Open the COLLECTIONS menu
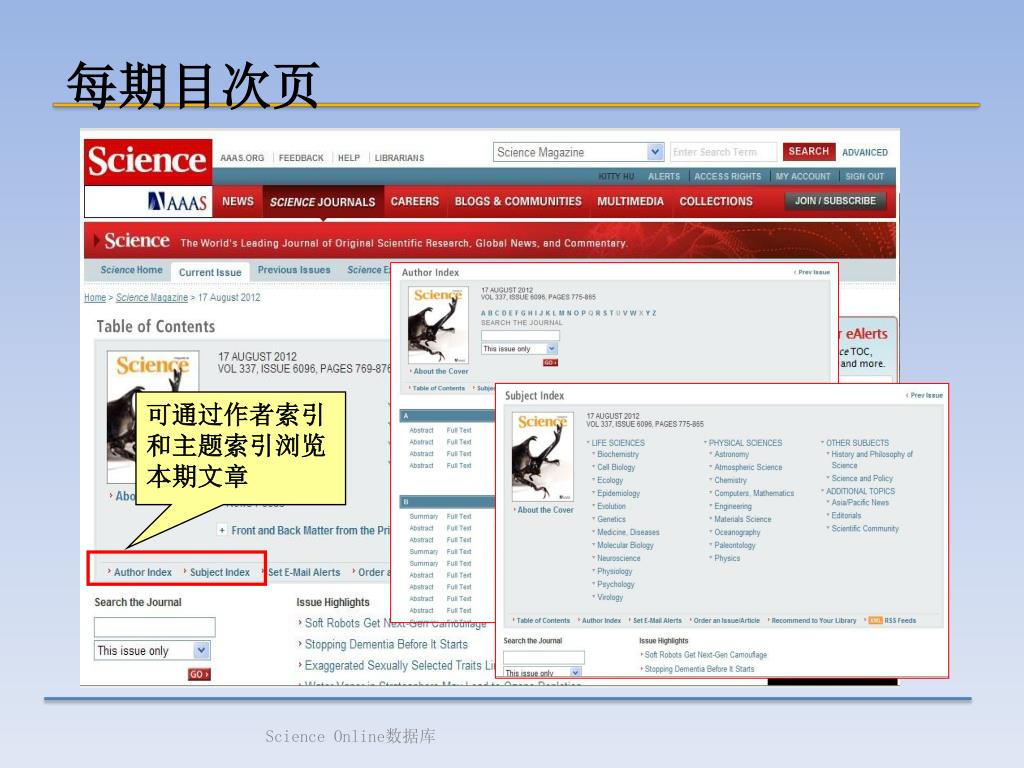Viewport: 1024px width, 768px height. click(716, 201)
